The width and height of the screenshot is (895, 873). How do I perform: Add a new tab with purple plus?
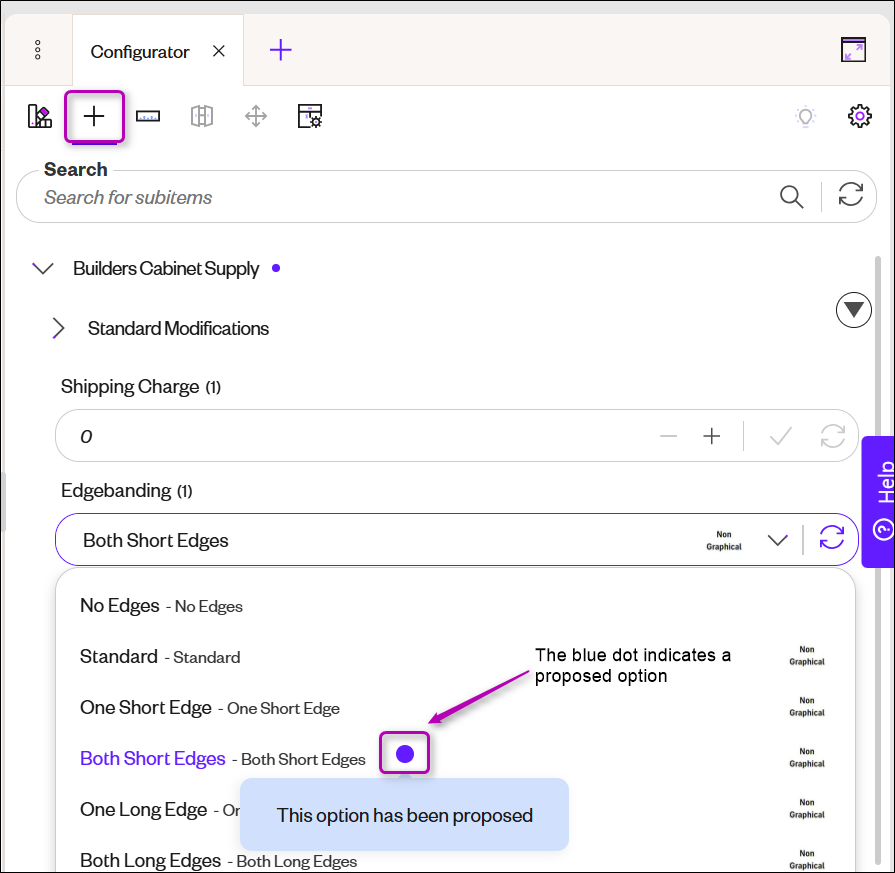click(280, 50)
